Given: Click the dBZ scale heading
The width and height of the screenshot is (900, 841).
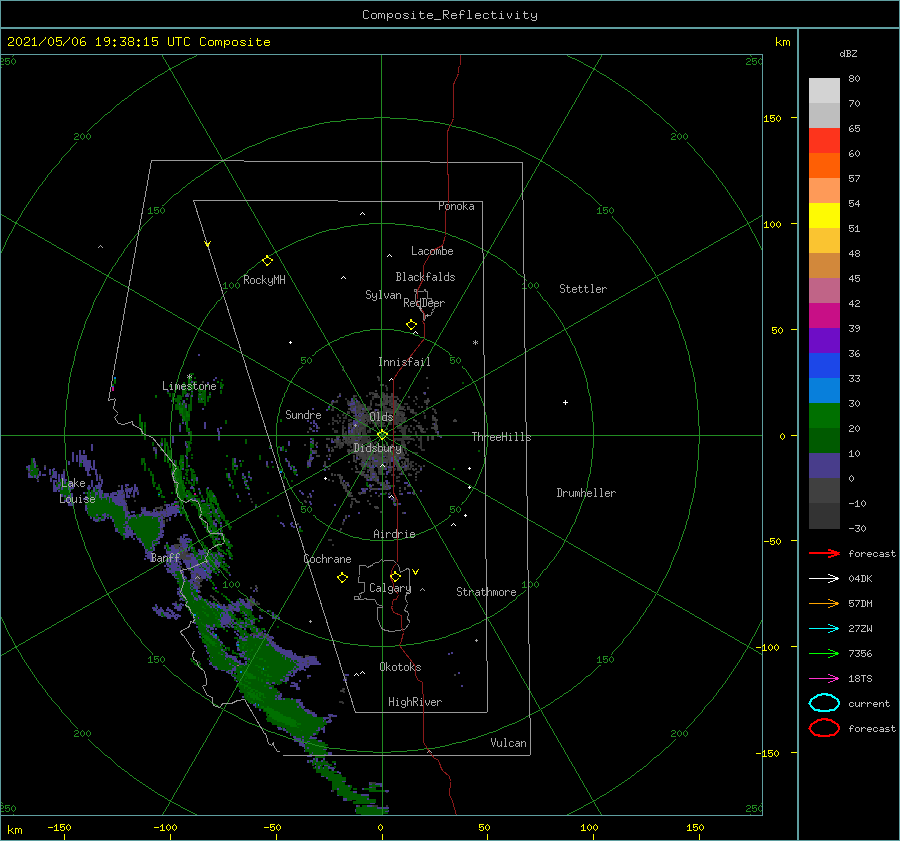Looking at the screenshot, I should pos(848,53).
